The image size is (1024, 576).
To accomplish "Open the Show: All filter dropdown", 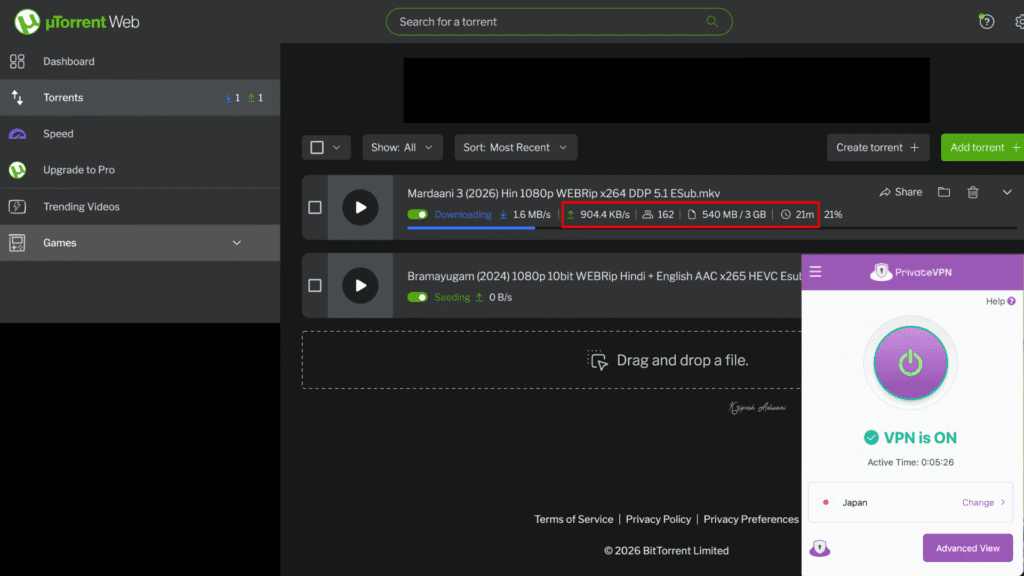I will [x=402, y=148].
